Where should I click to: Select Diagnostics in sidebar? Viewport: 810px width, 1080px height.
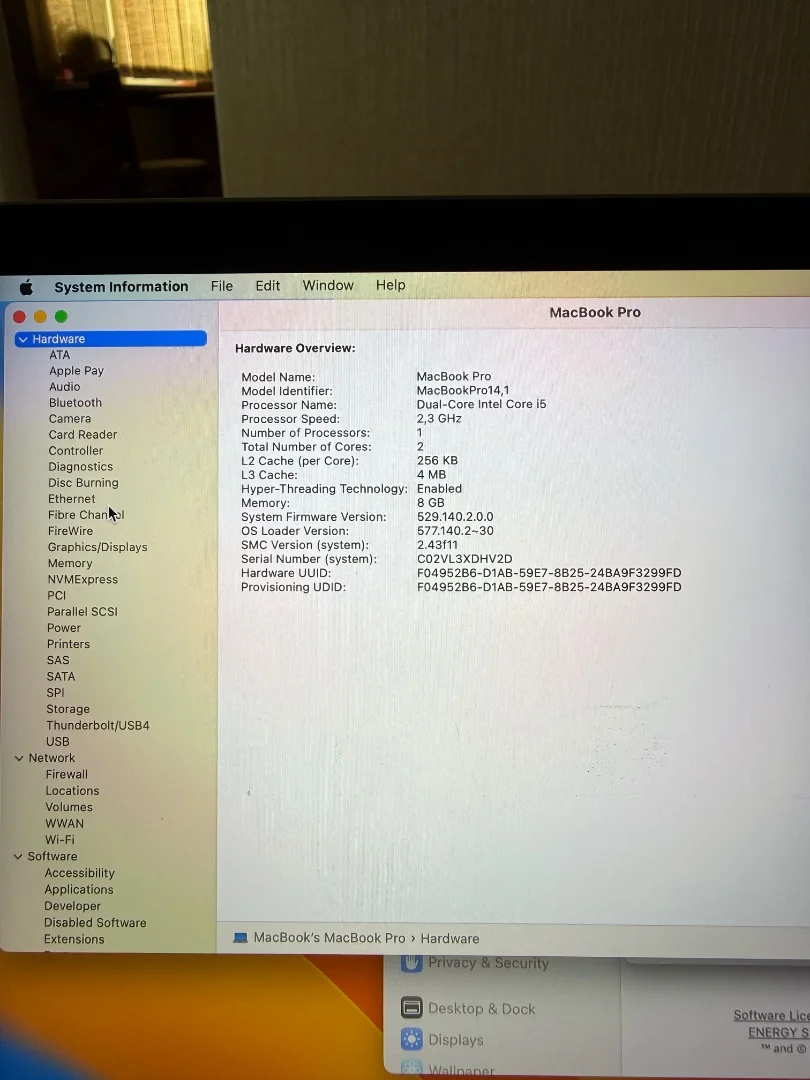(81, 467)
